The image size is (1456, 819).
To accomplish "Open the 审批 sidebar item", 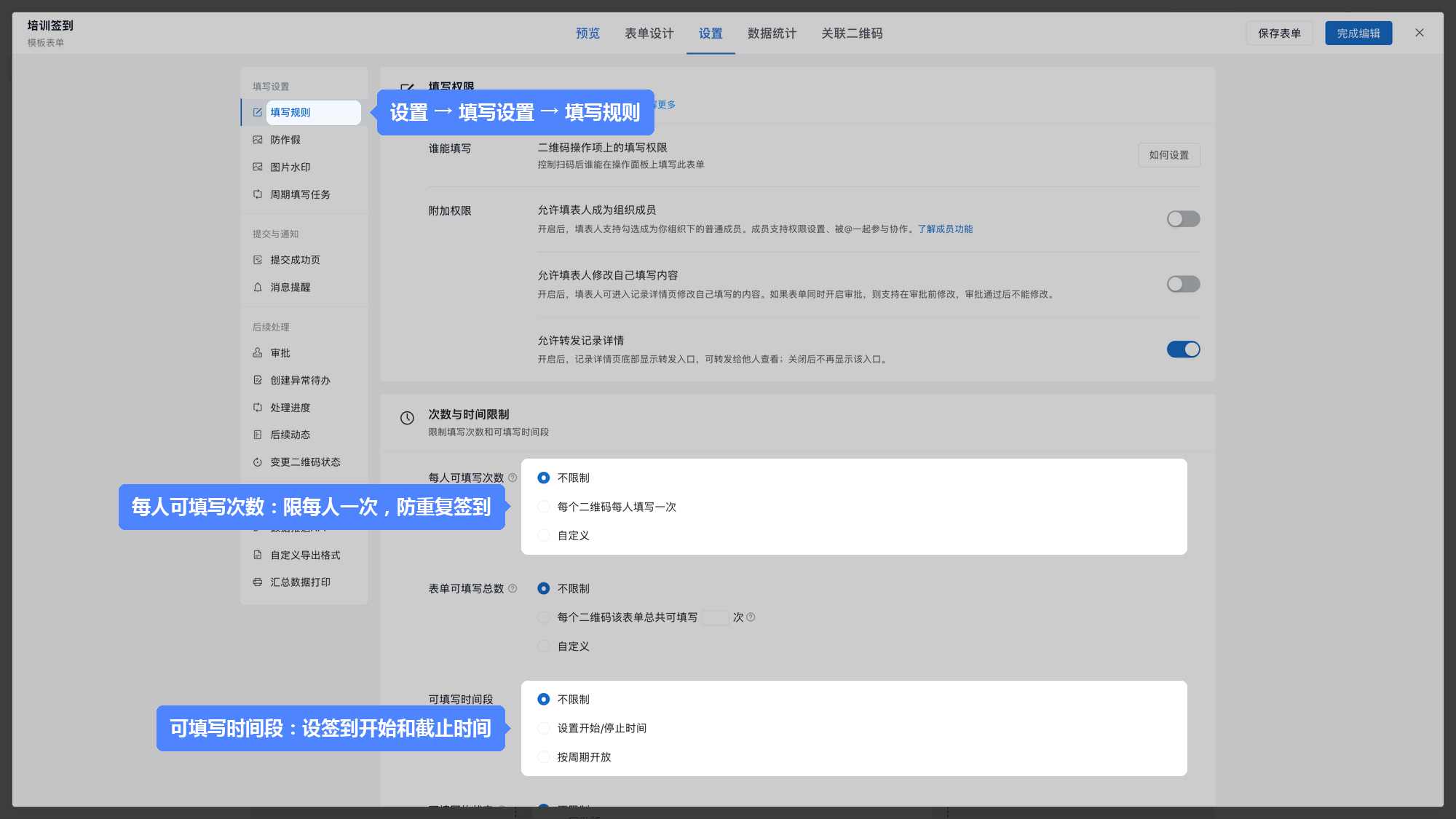I will pos(304,353).
